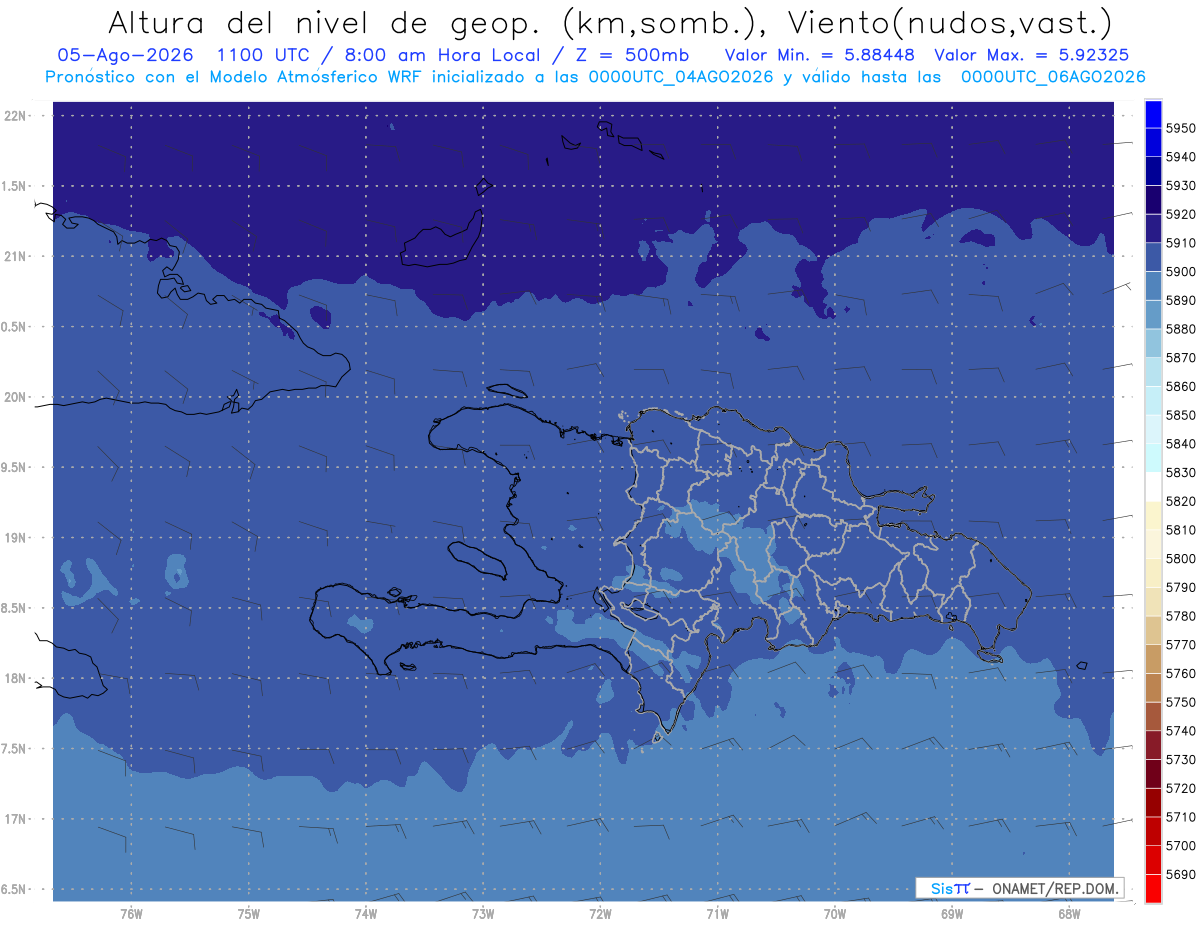1200x927 pixels.
Task: Click the SisTT - ONAMET/REP.DOM. logo box
Action: [1019, 888]
